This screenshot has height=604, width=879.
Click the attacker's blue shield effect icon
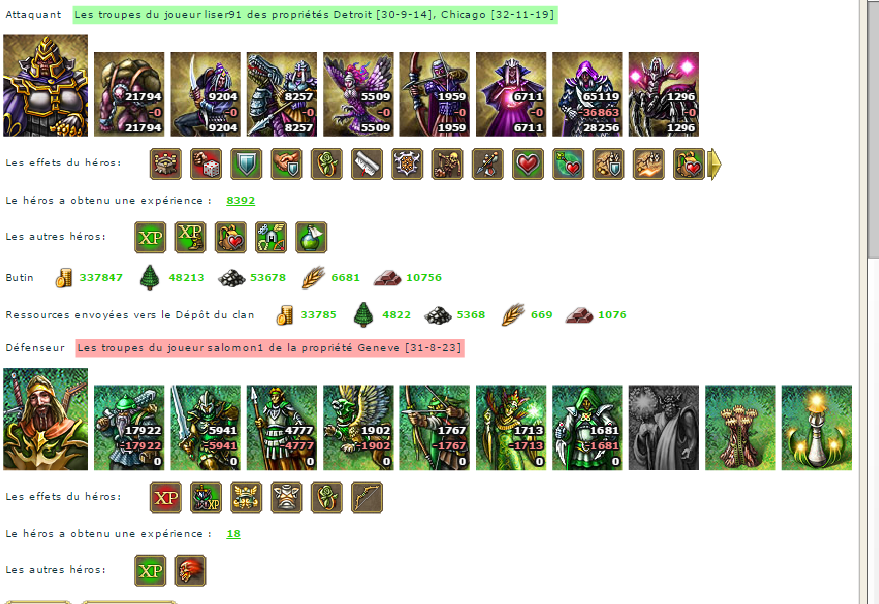point(246,164)
